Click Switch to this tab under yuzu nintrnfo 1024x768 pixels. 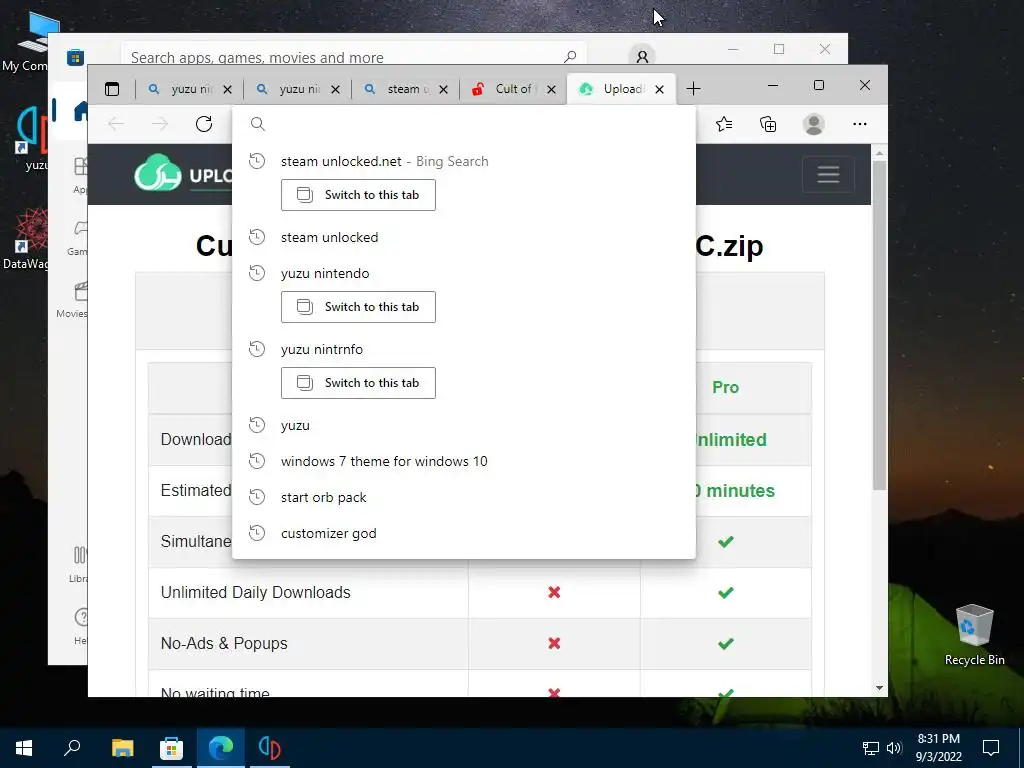click(358, 383)
